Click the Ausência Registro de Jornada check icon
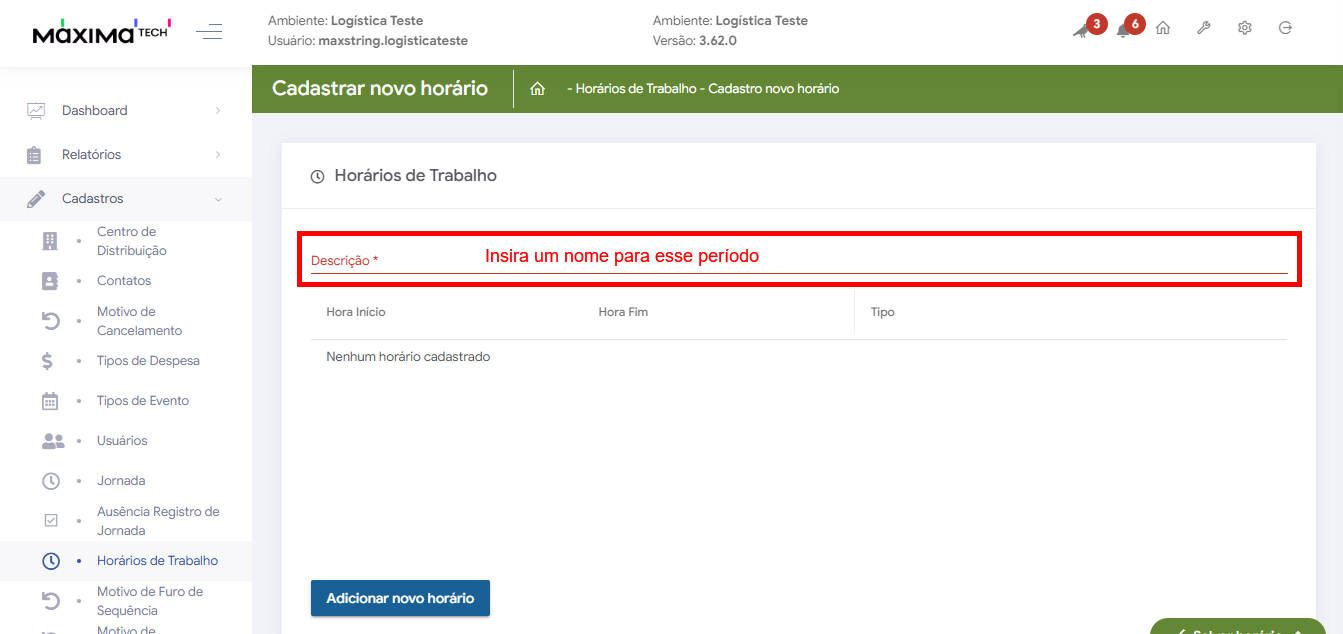This screenshot has height=634, width=1343. pyautogui.click(x=51, y=521)
